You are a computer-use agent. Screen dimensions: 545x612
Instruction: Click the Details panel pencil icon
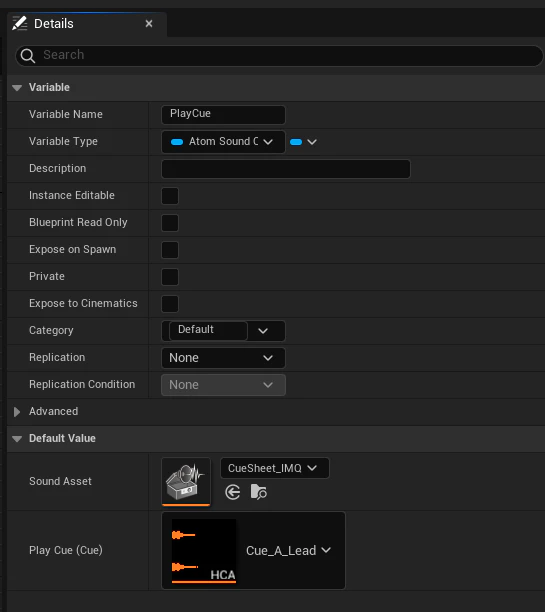tap(20, 23)
